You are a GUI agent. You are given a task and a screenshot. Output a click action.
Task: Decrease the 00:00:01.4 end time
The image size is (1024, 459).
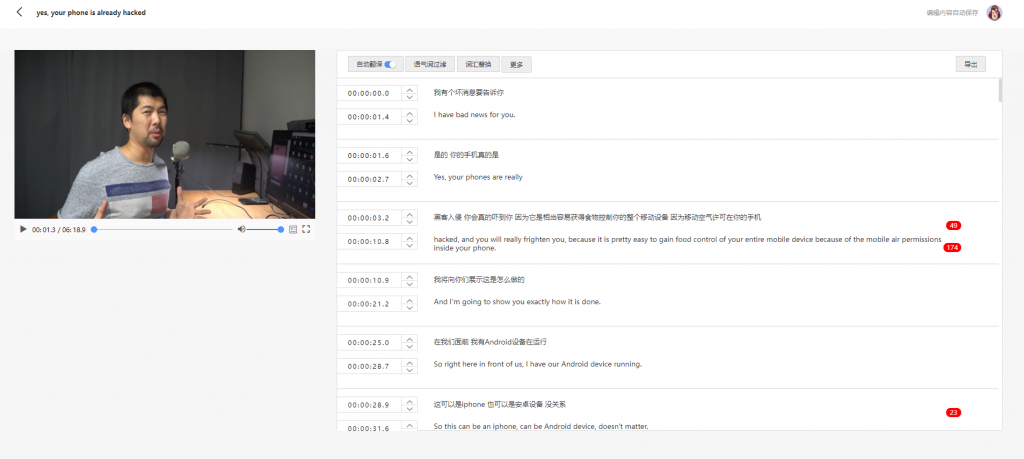click(x=409, y=121)
